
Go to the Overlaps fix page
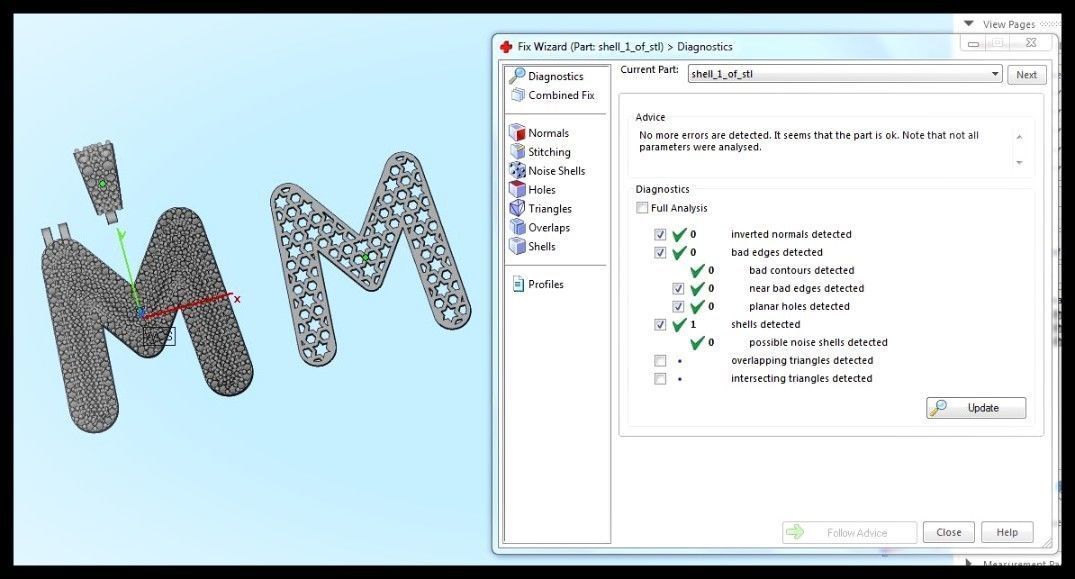click(548, 227)
